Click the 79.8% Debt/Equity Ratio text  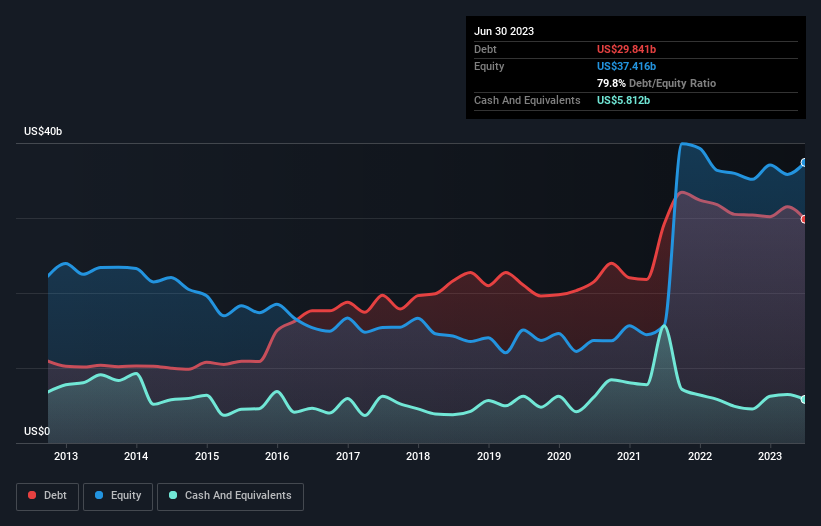(656, 83)
